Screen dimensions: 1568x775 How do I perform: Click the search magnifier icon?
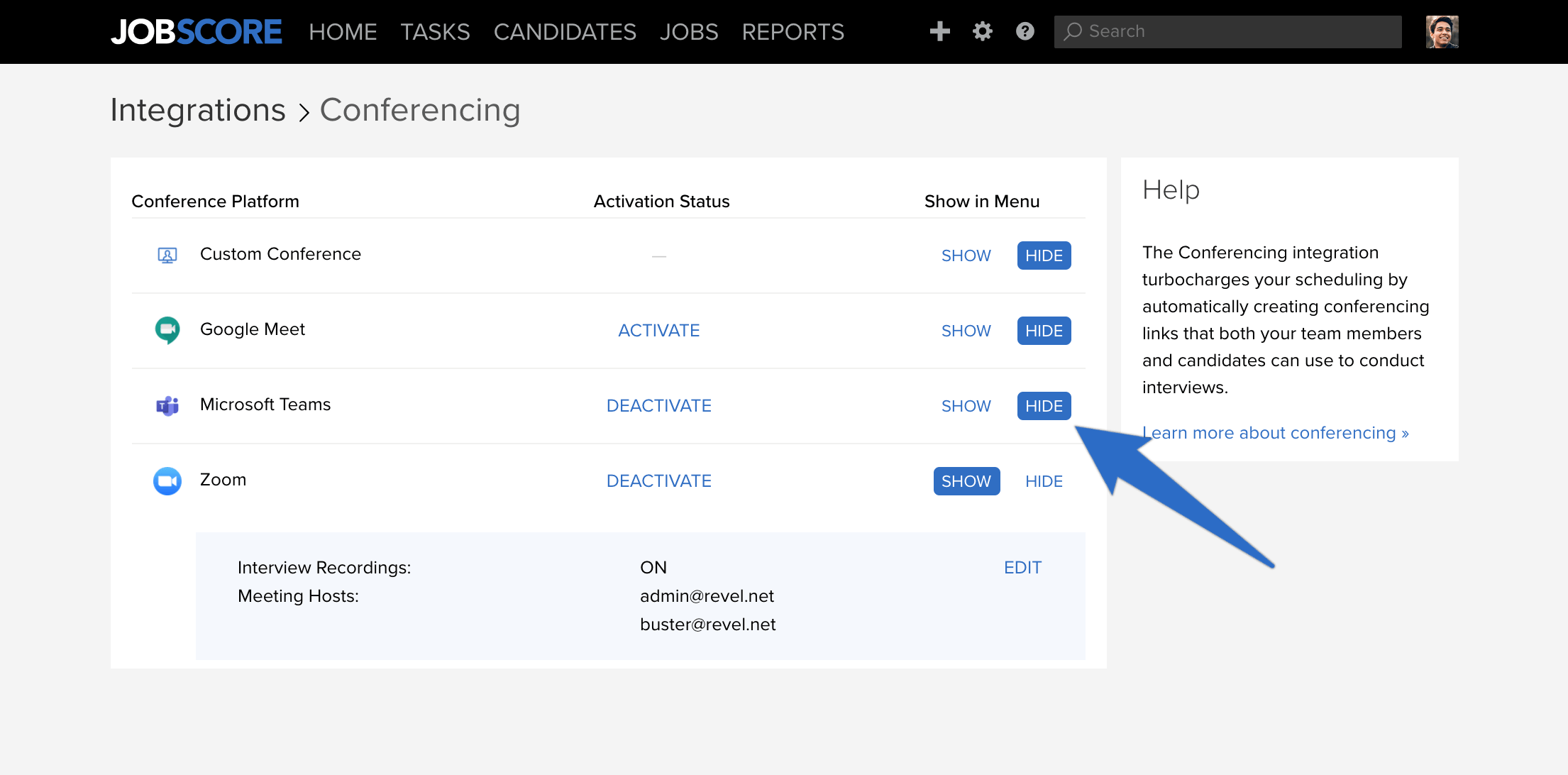tap(1073, 31)
